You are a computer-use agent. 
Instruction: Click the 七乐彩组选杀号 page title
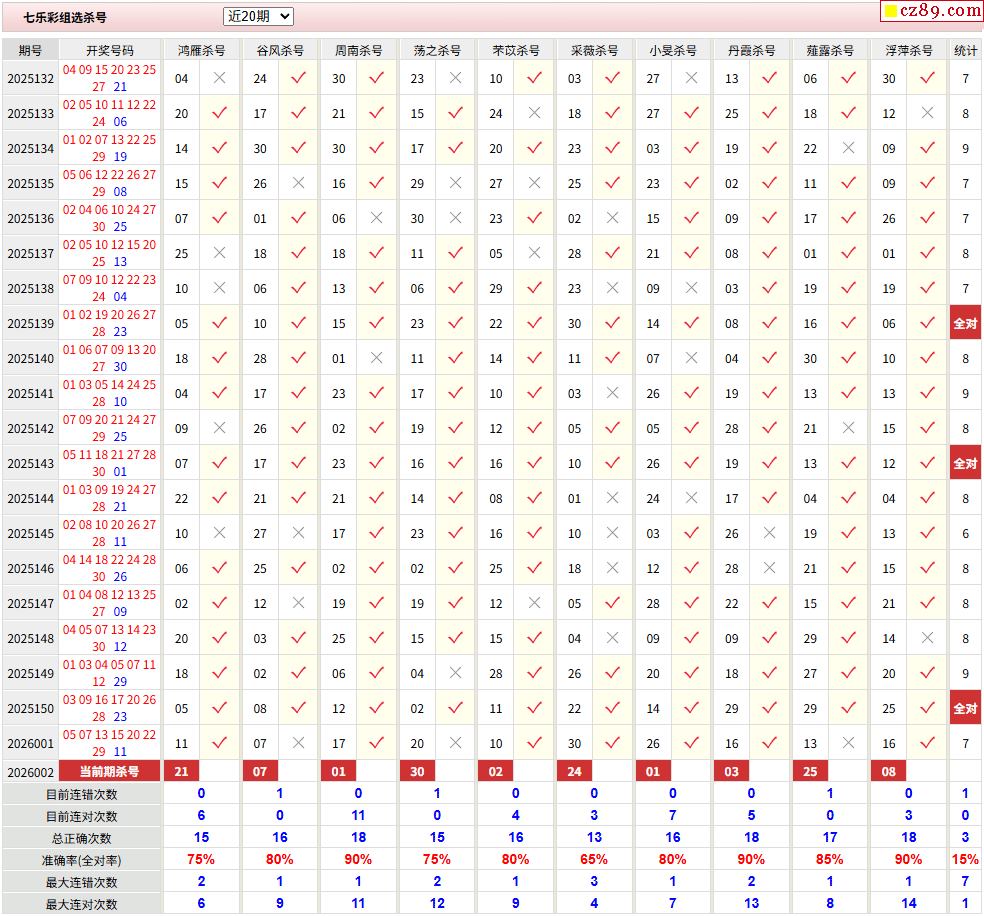tap(65, 17)
